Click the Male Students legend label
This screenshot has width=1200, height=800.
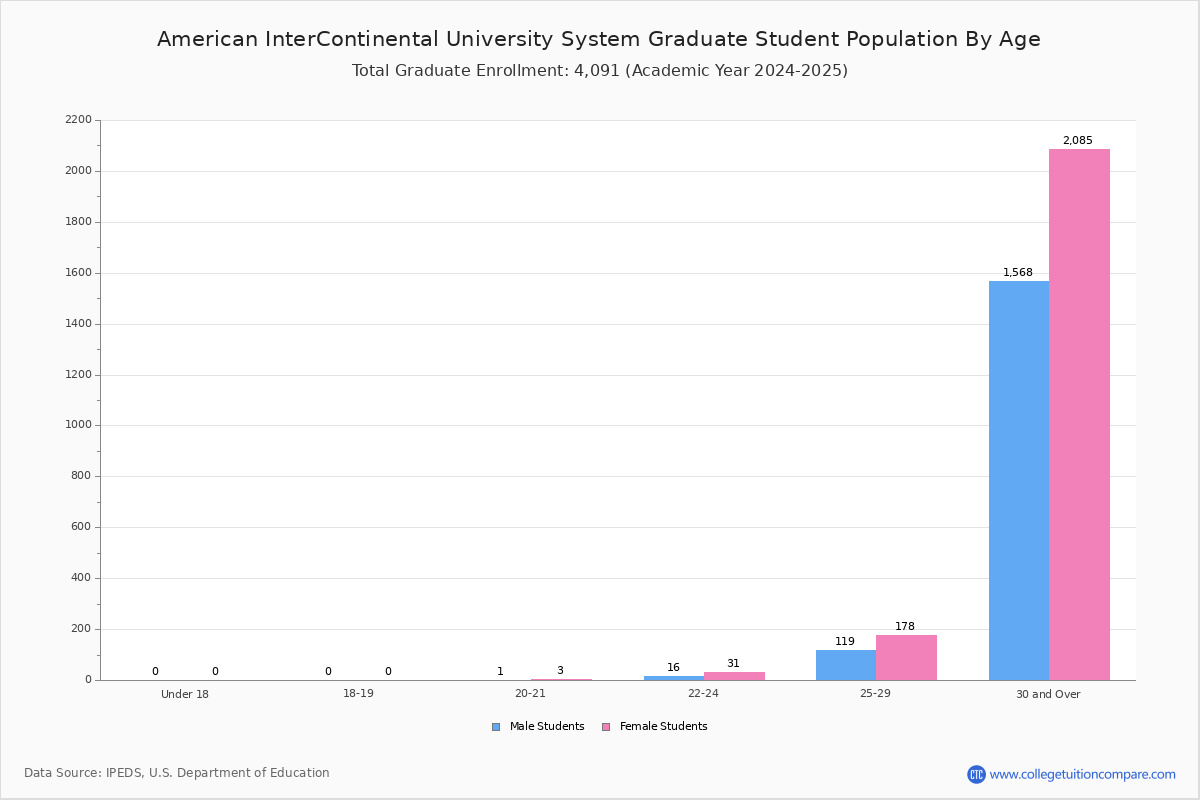[x=547, y=727]
